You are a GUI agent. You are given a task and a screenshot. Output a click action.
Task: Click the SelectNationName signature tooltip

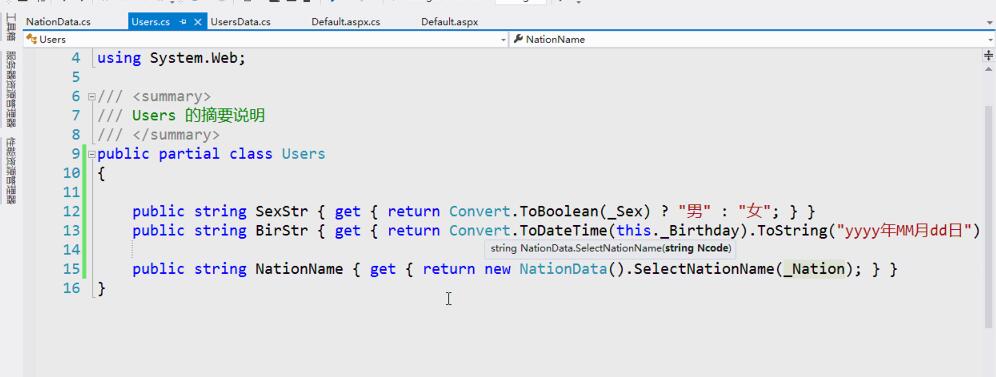(x=610, y=248)
